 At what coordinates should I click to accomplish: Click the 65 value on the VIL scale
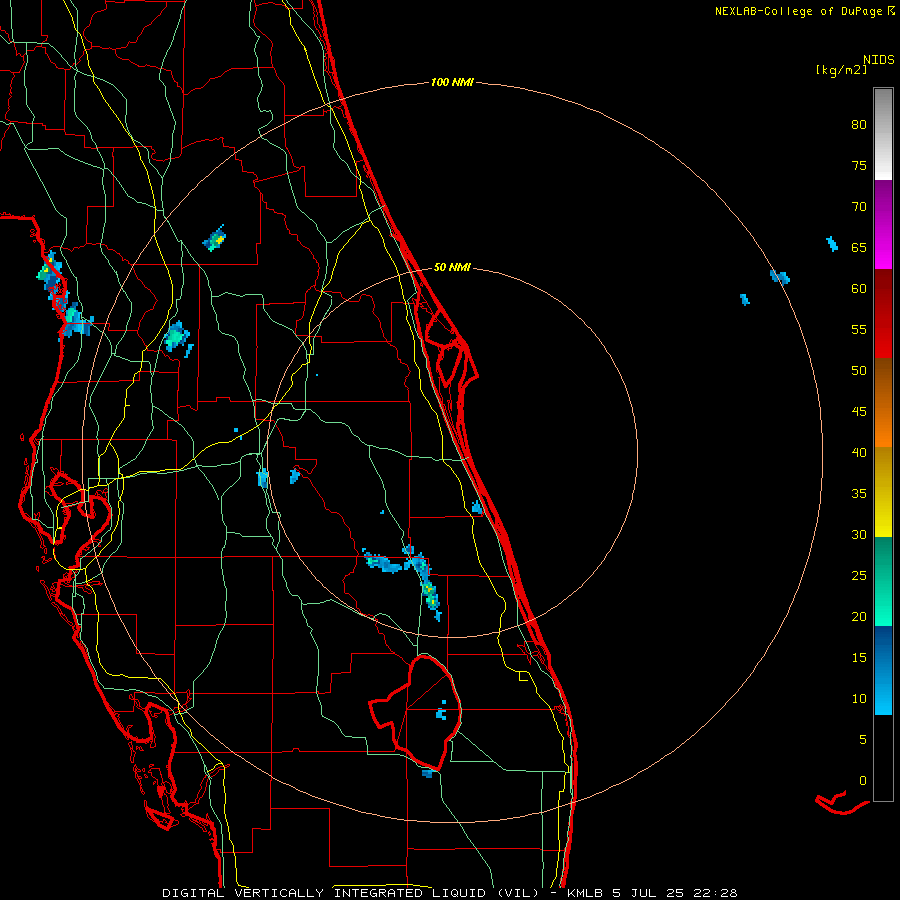click(859, 248)
